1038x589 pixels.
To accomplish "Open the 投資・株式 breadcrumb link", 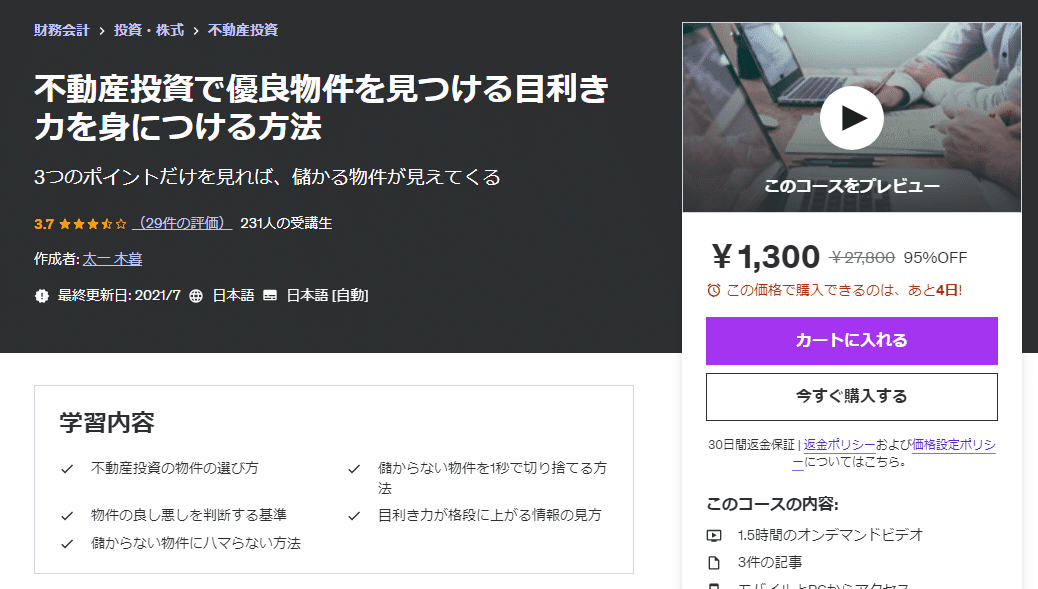I will point(149,30).
